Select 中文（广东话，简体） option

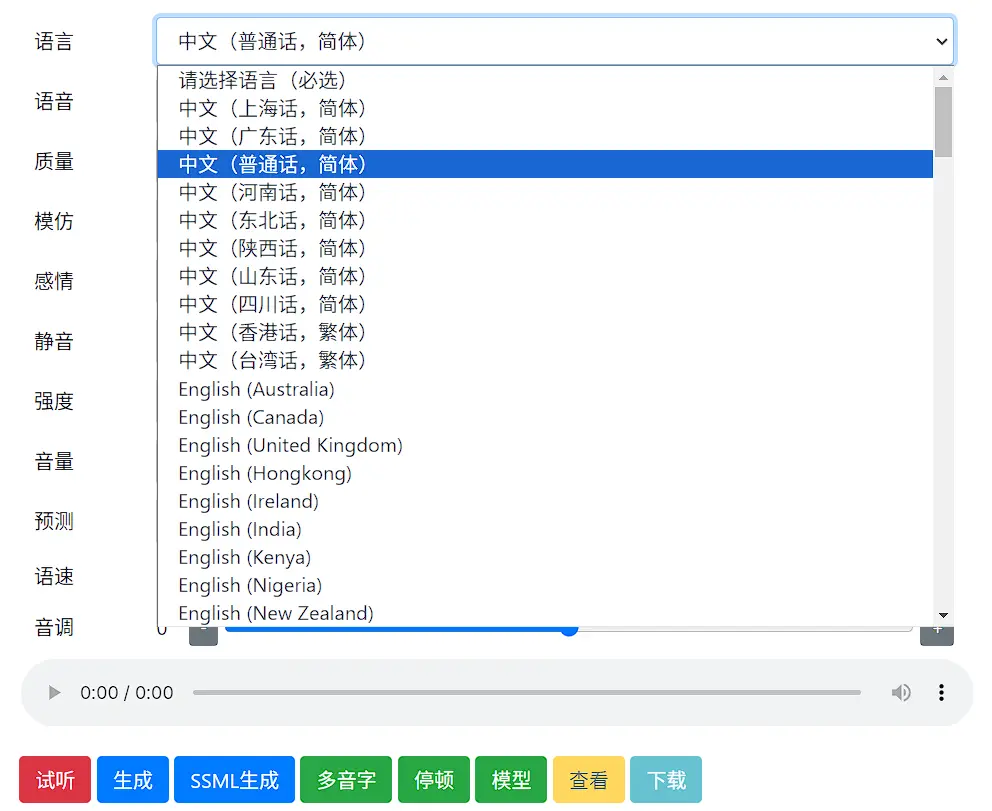(272, 136)
